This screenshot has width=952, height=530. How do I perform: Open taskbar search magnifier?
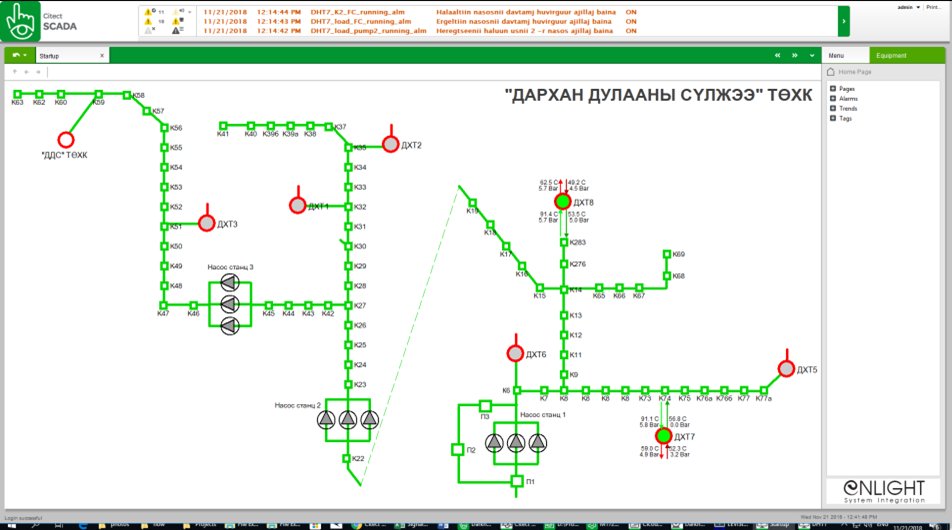click(34, 525)
